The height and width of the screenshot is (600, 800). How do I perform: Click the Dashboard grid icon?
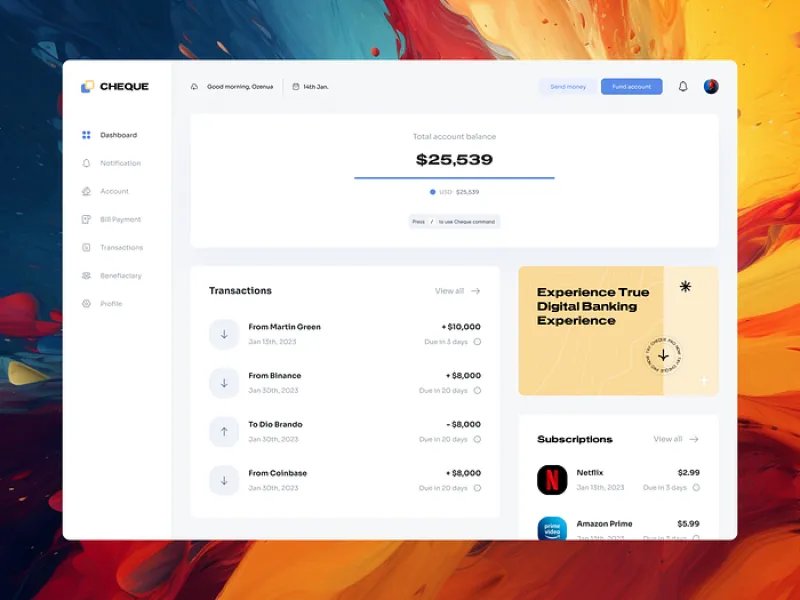pos(86,135)
